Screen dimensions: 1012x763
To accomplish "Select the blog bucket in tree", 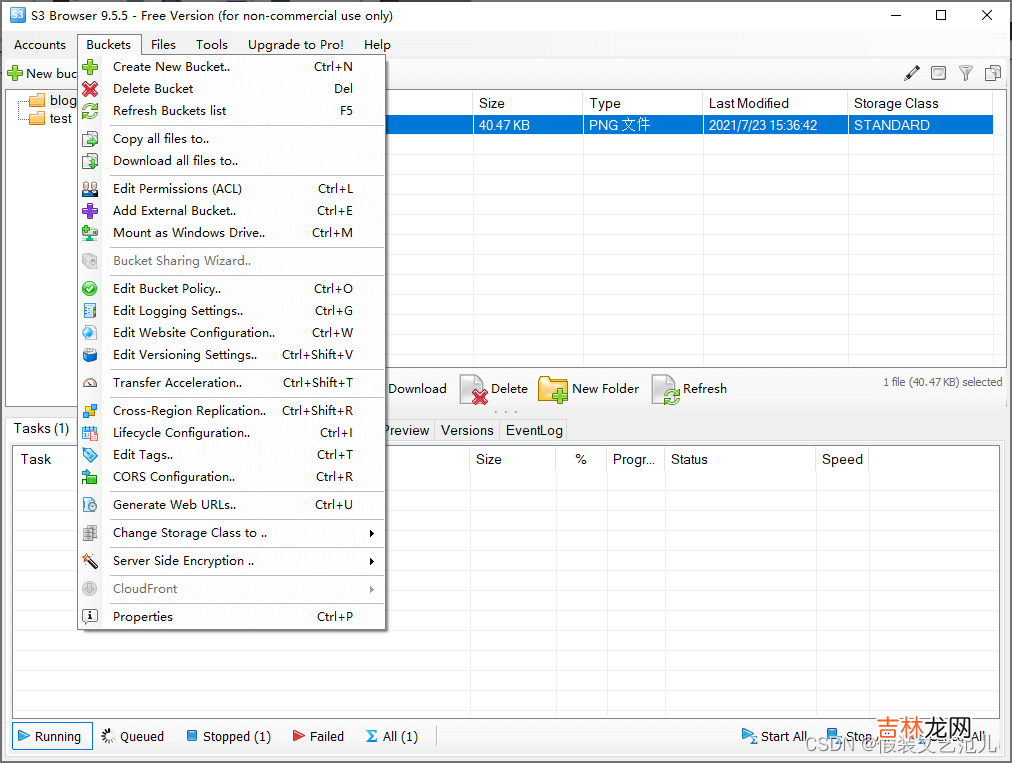I will [x=62, y=100].
